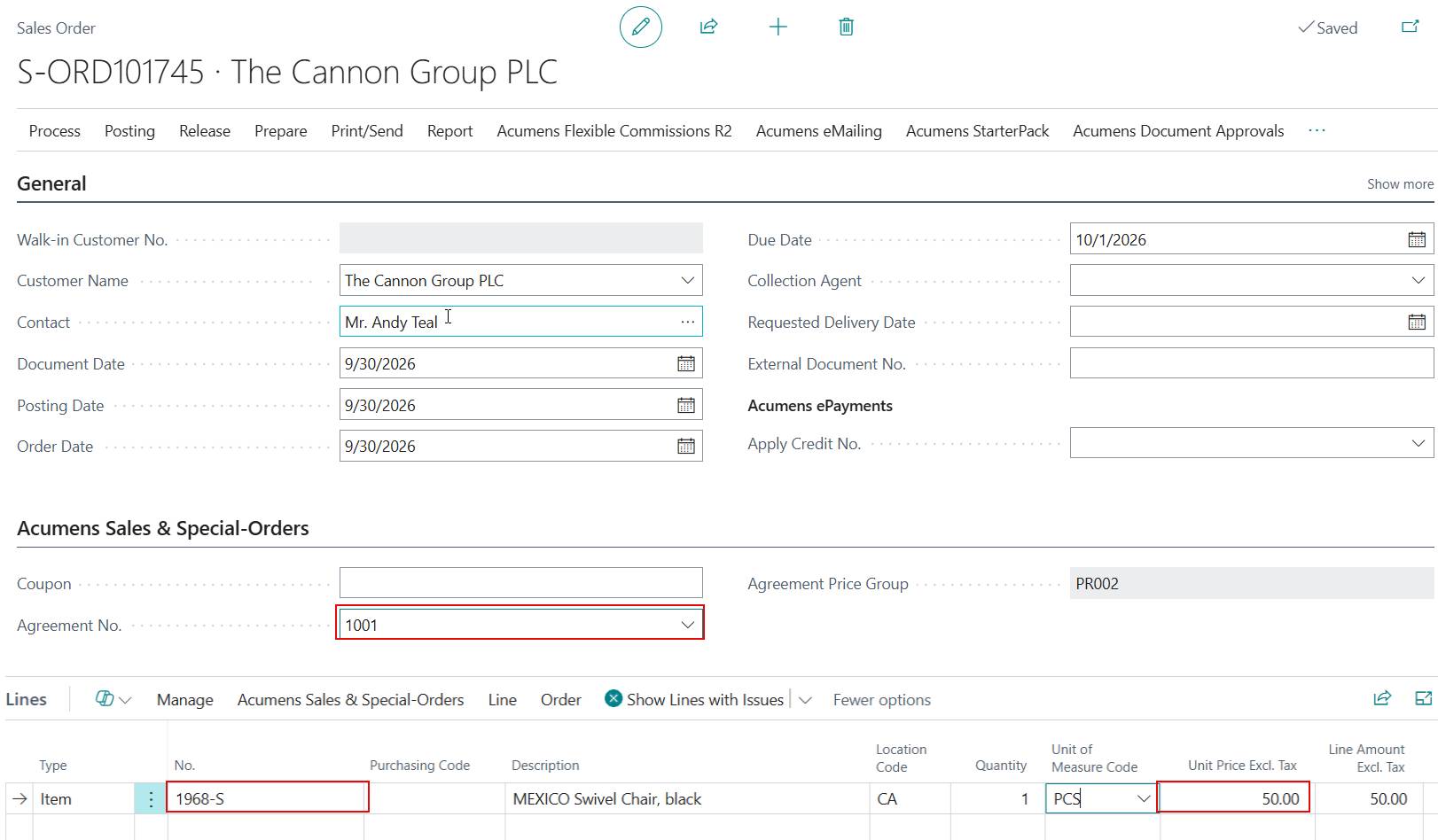Open the Acumens eMailing menu
The image size is (1438, 840).
(819, 131)
